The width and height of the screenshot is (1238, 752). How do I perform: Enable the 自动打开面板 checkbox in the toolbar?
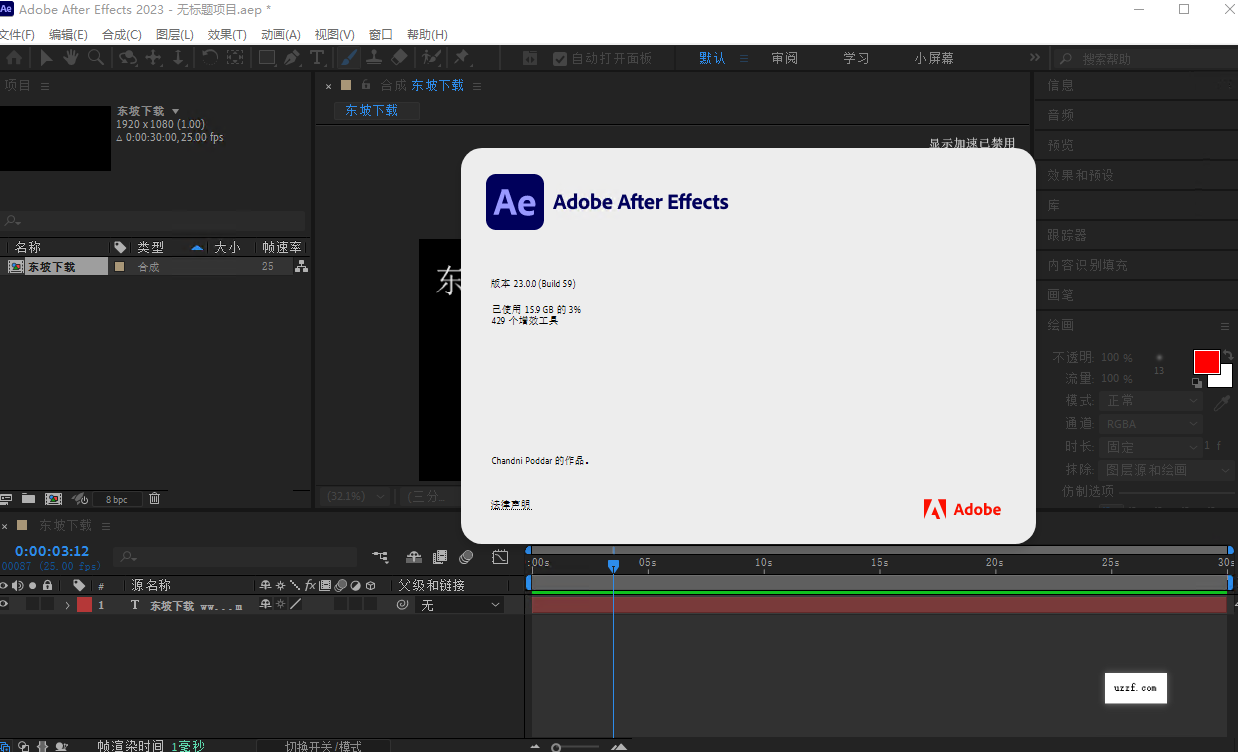click(x=560, y=57)
